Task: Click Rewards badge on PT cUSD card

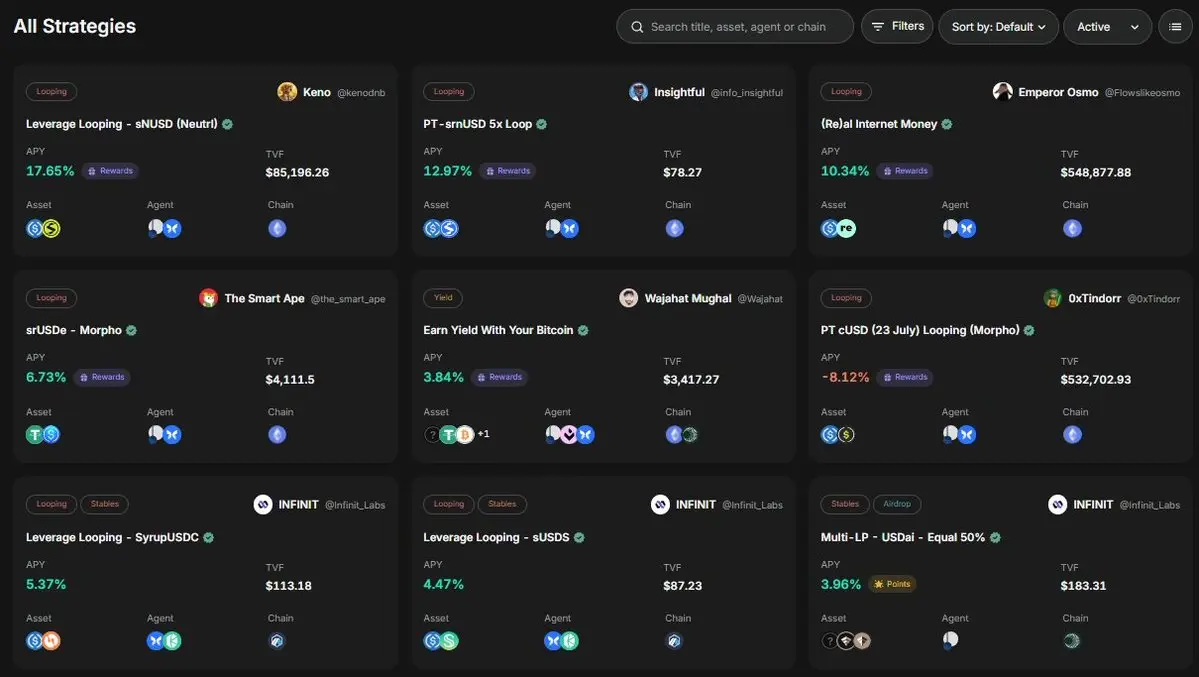Action: (x=905, y=377)
